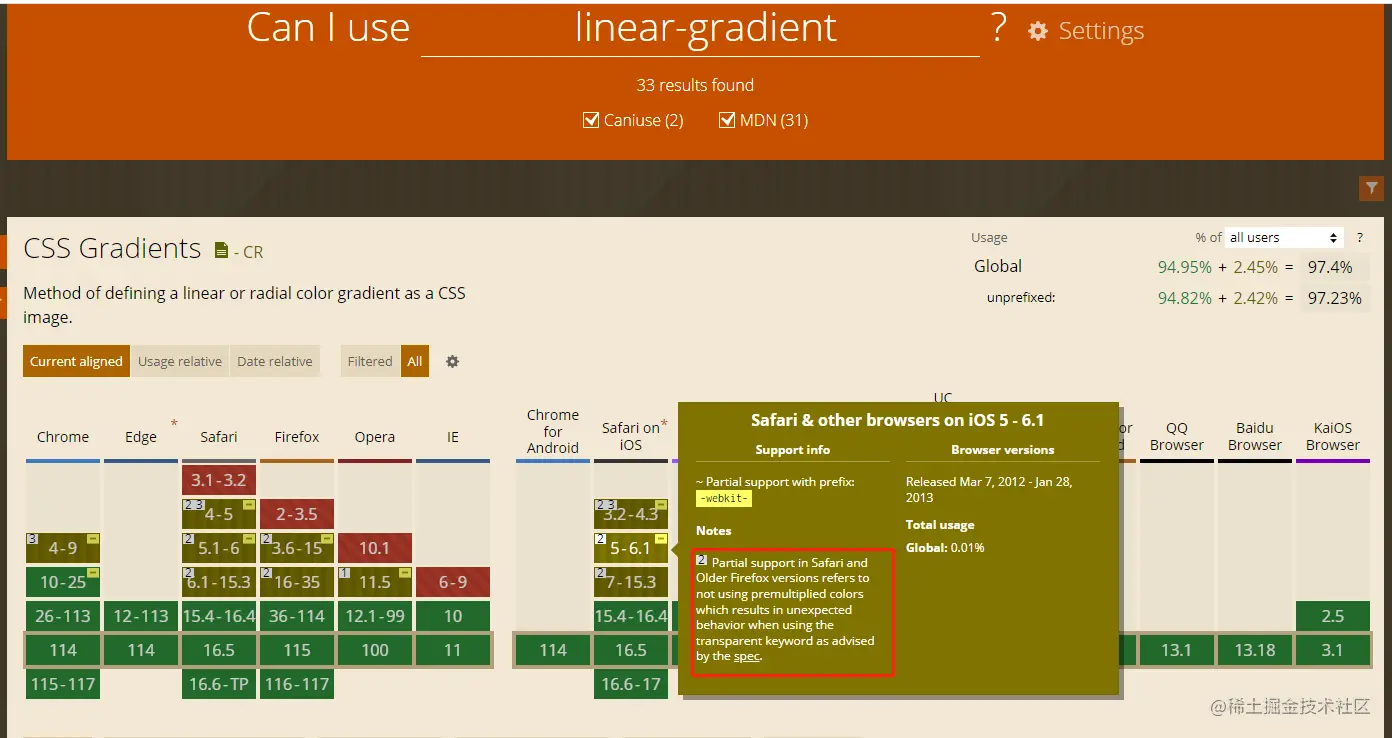Click the Chrome 26-113 version cell
The image size is (1392, 738).
63,616
